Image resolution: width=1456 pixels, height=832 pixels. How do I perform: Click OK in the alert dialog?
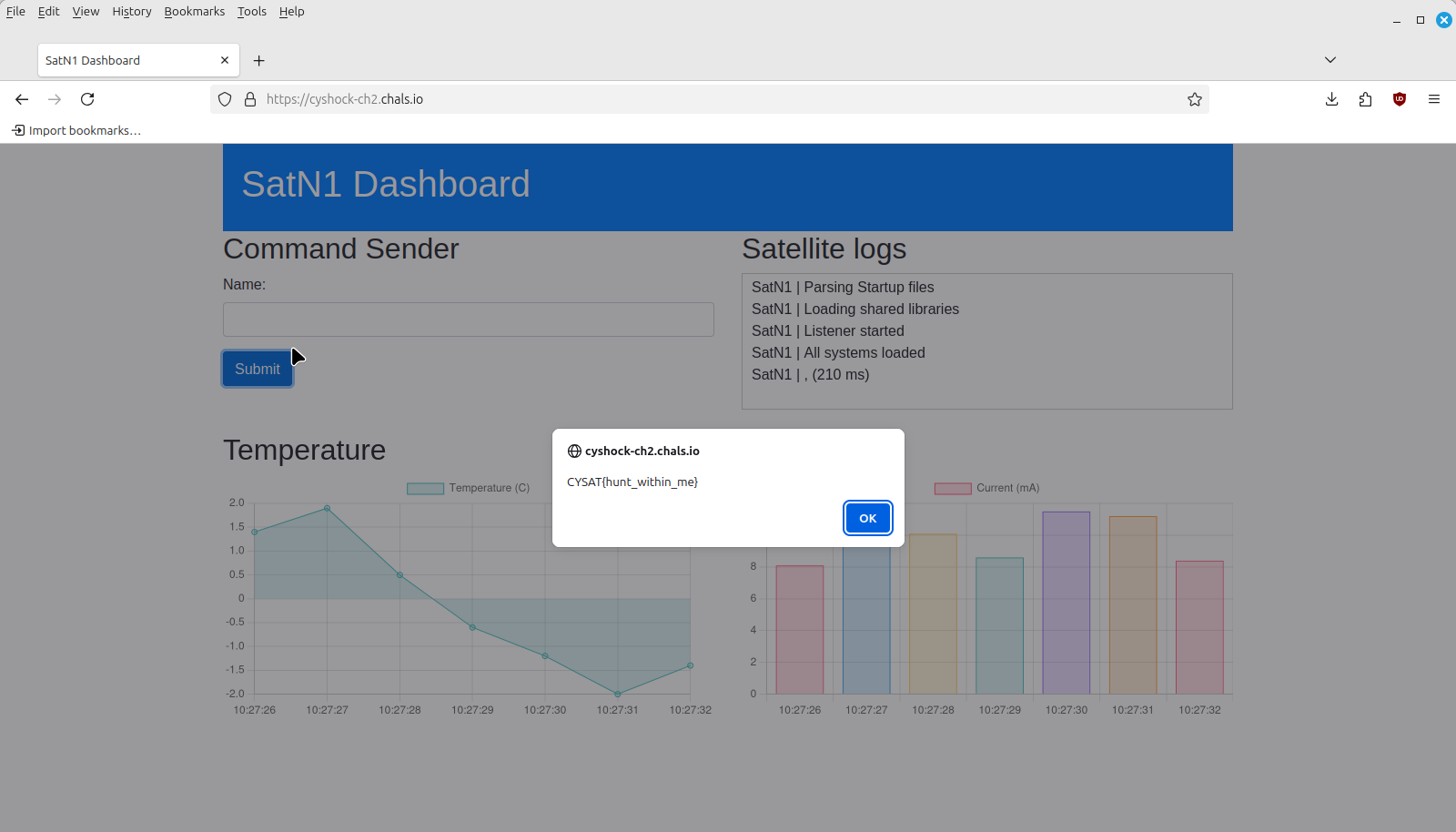867,518
